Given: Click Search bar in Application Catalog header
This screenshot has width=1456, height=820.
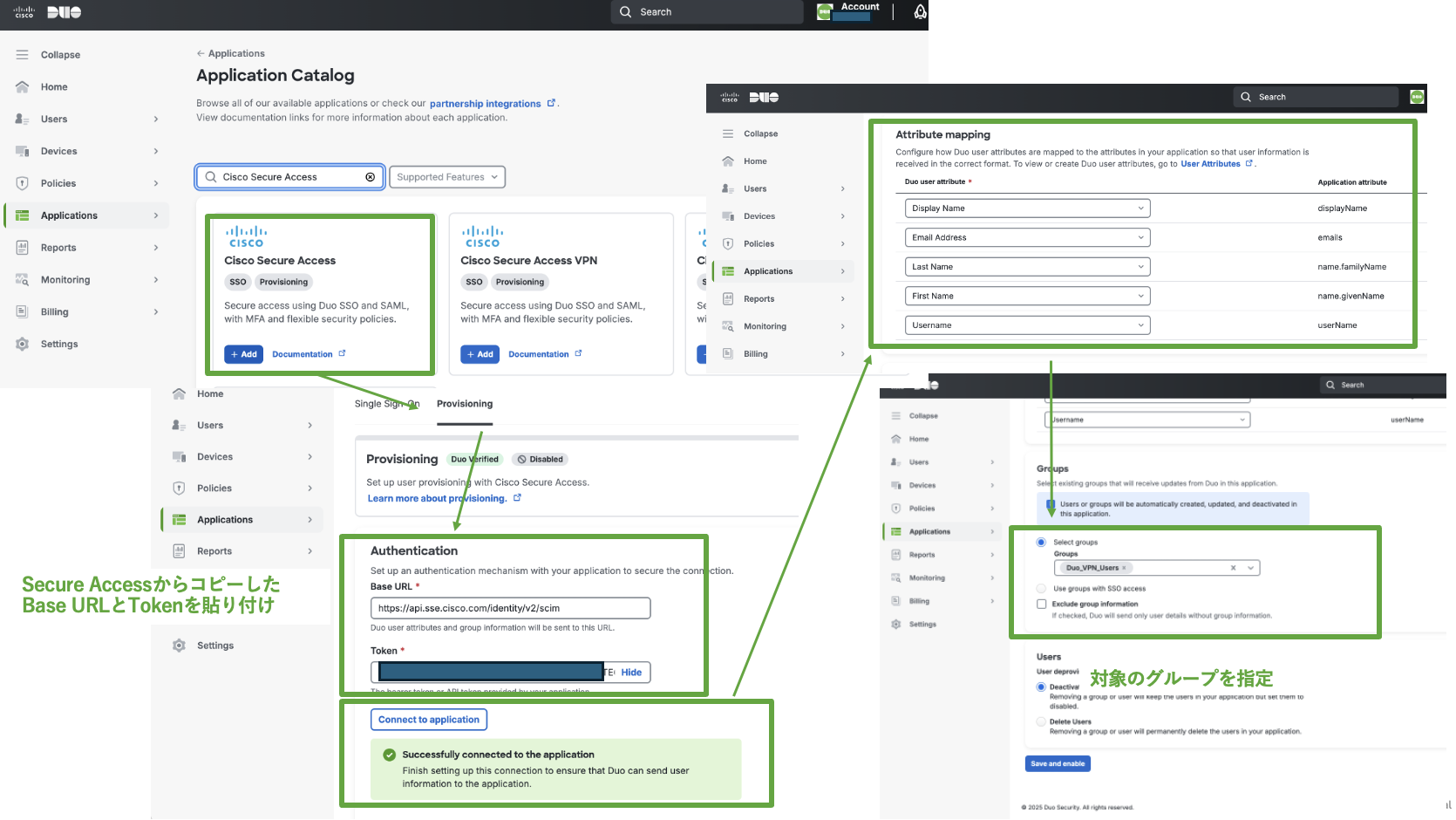Looking at the screenshot, I should coord(707,12).
